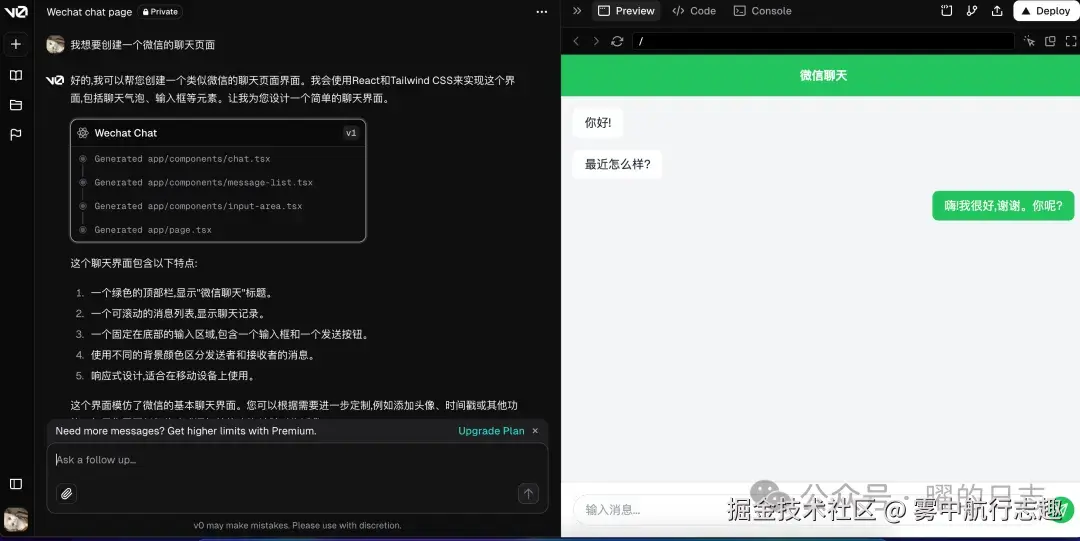
Task: Collapse the chat panel with the double chevron
Action: click(x=577, y=11)
